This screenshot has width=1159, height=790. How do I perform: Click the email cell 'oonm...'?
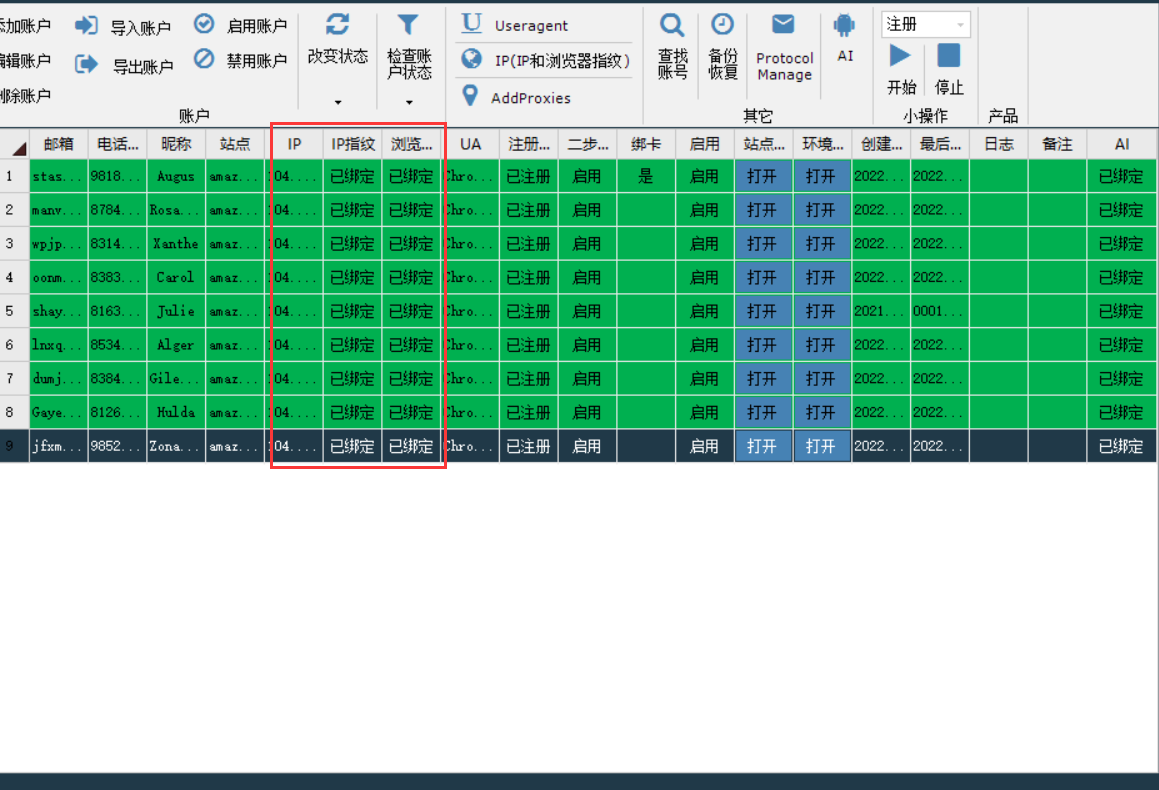tap(58, 278)
